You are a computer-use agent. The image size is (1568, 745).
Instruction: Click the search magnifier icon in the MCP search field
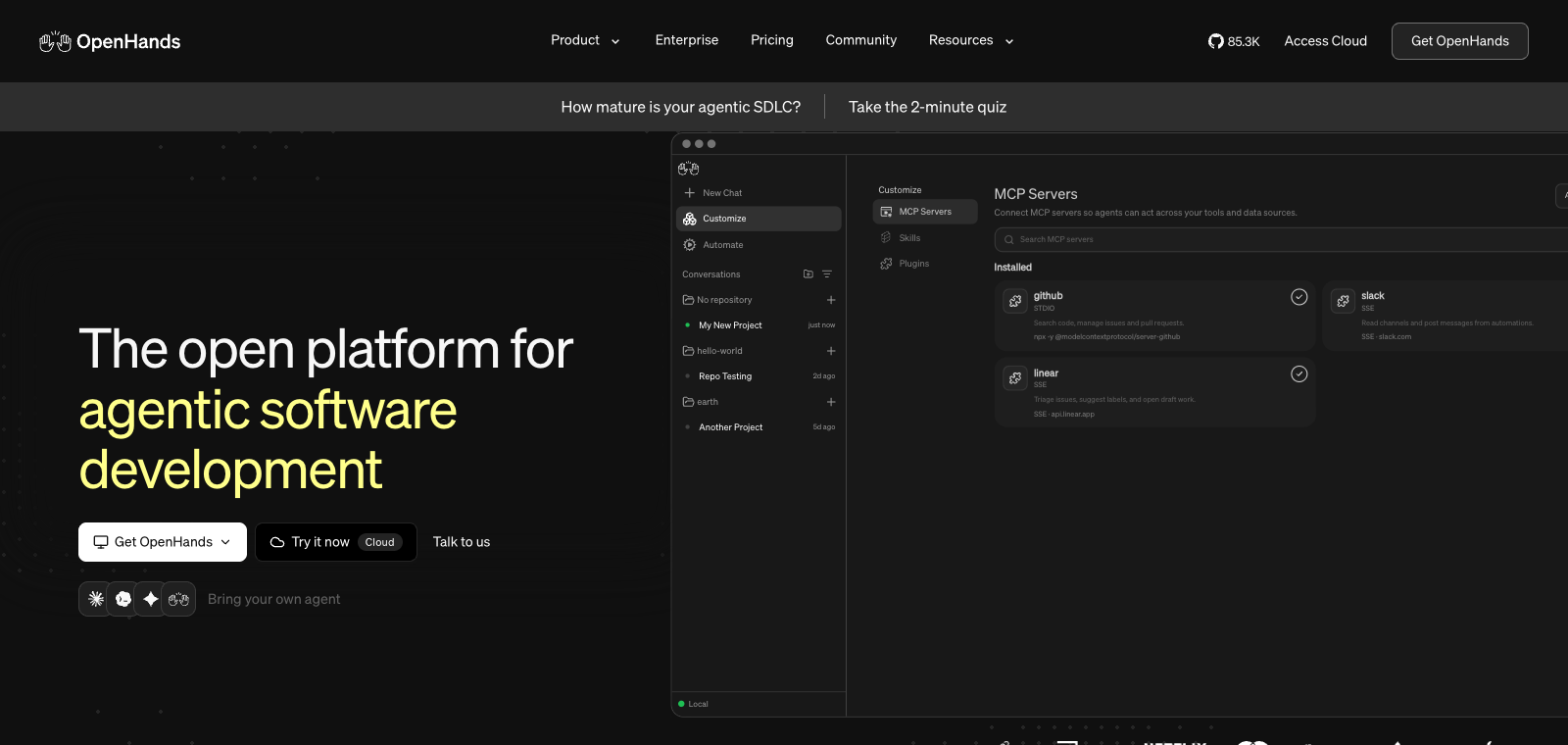coord(1008,239)
